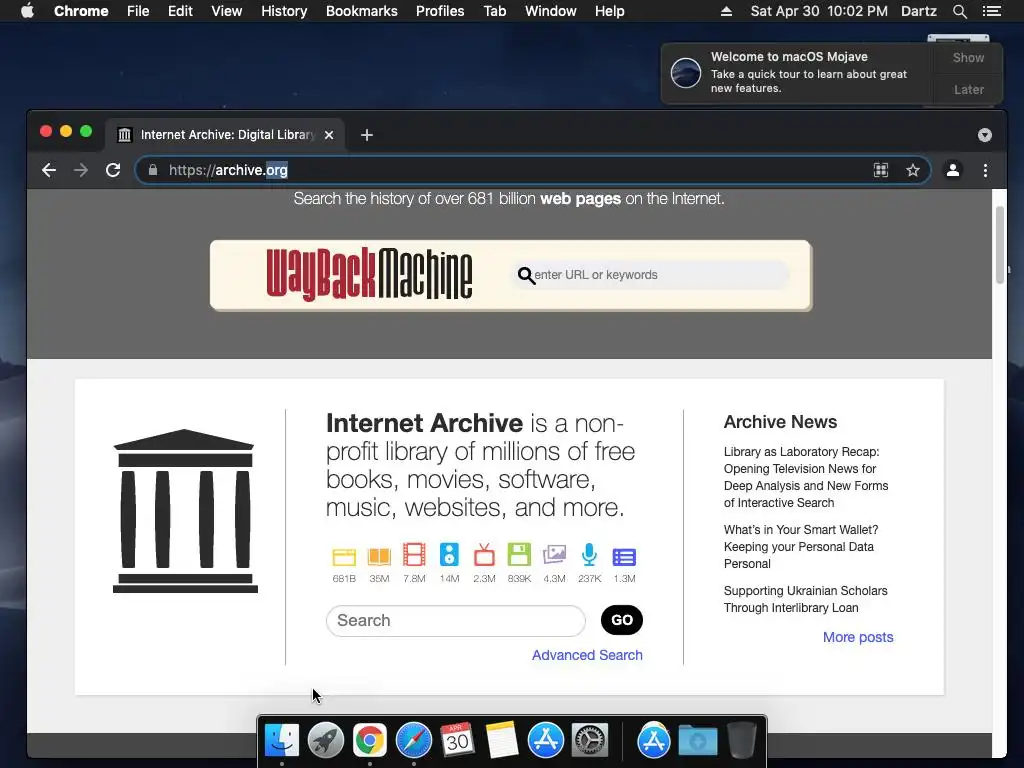Open What's in Your Smart Wallet post
This screenshot has width=1024, height=768.
pos(801,547)
